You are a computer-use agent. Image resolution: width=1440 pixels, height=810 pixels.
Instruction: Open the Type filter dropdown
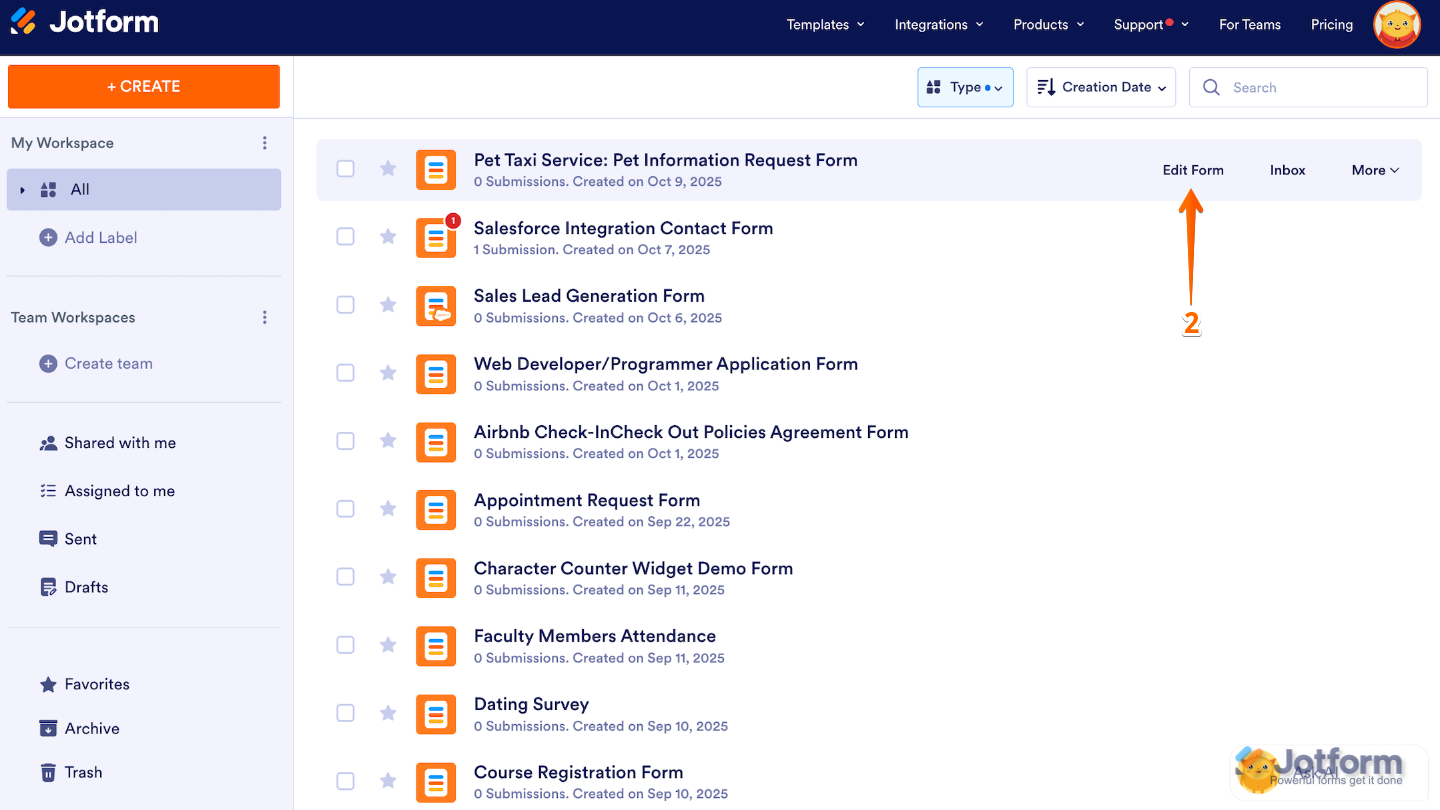[965, 88]
